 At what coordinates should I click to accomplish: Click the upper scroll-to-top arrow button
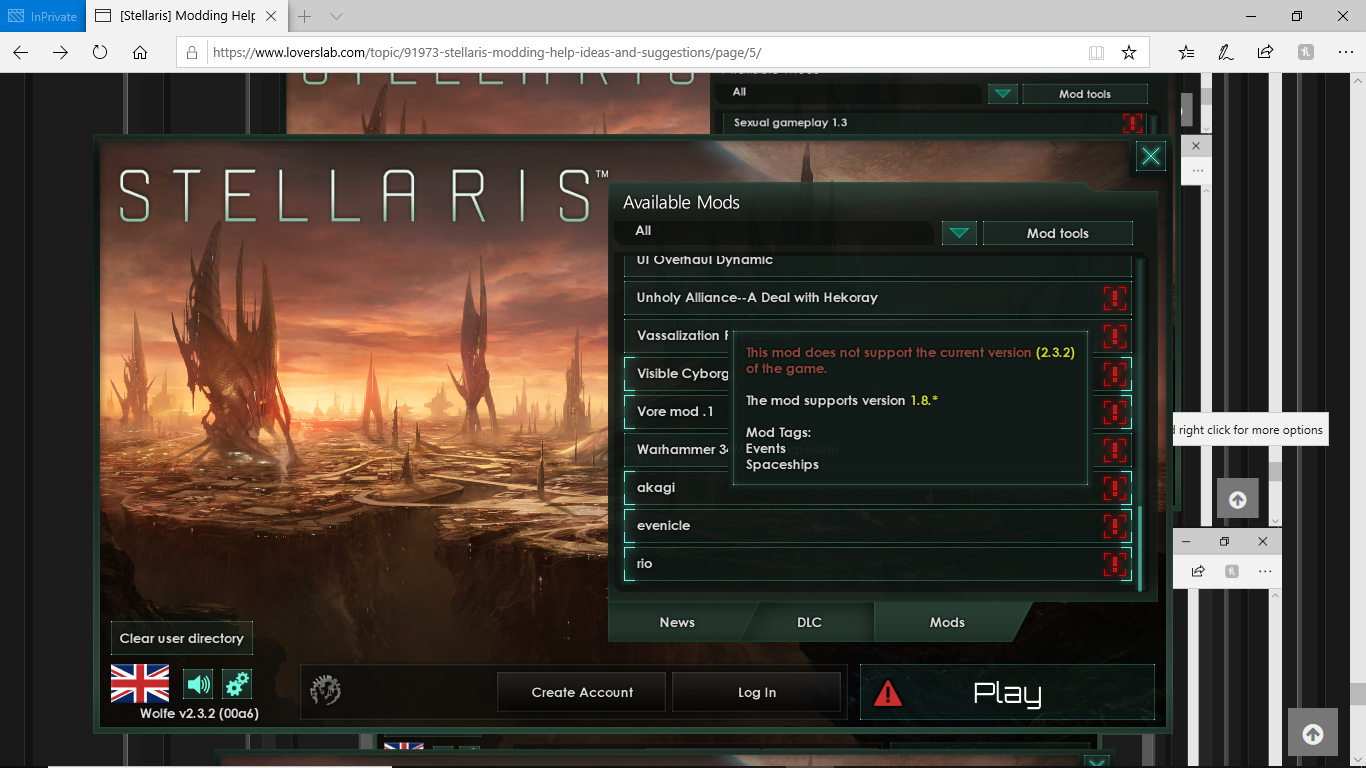pyautogui.click(x=1237, y=499)
